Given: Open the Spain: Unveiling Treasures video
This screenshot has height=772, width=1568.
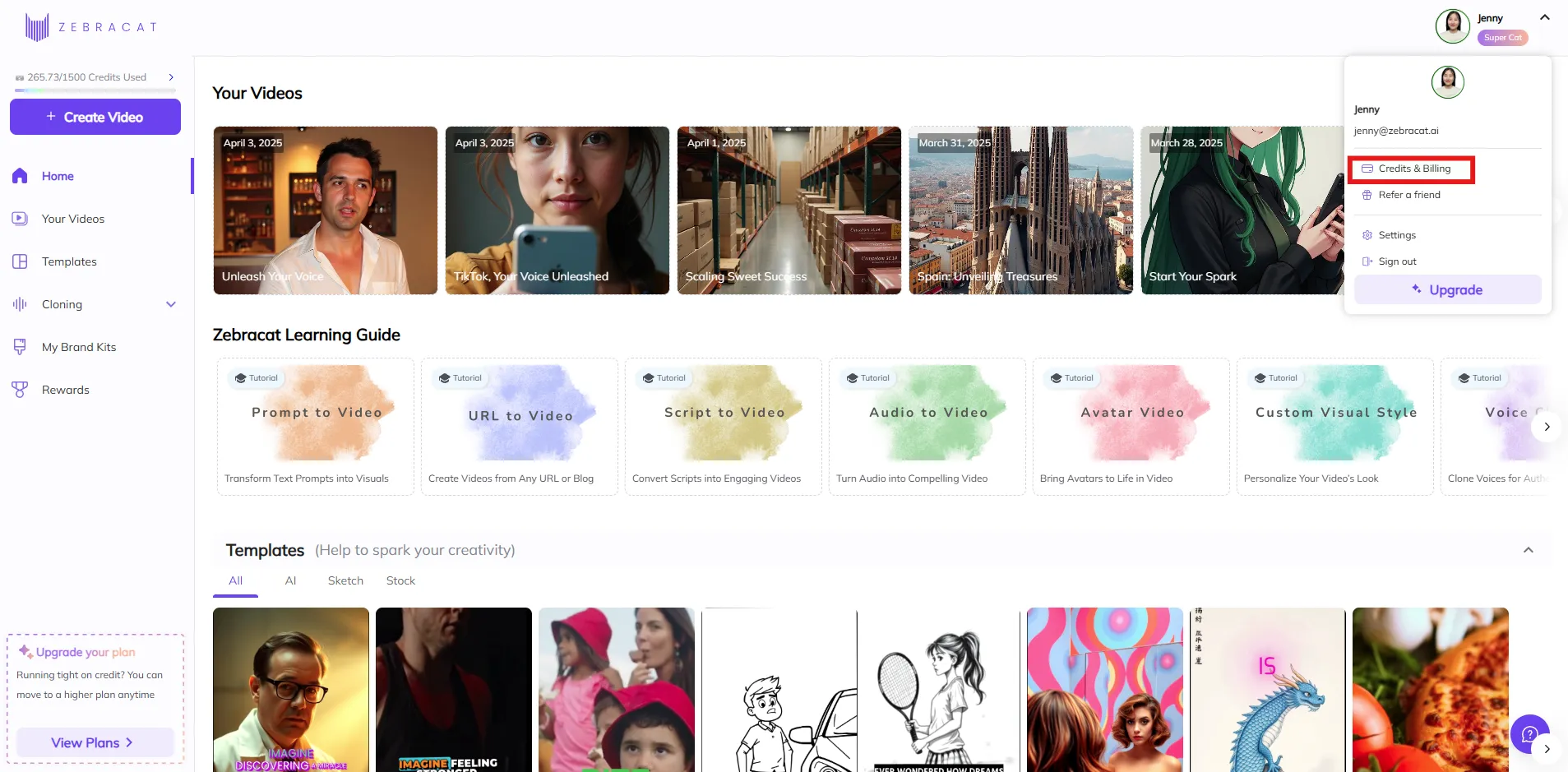Looking at the screenshot, I should [x=1021, y=210].
